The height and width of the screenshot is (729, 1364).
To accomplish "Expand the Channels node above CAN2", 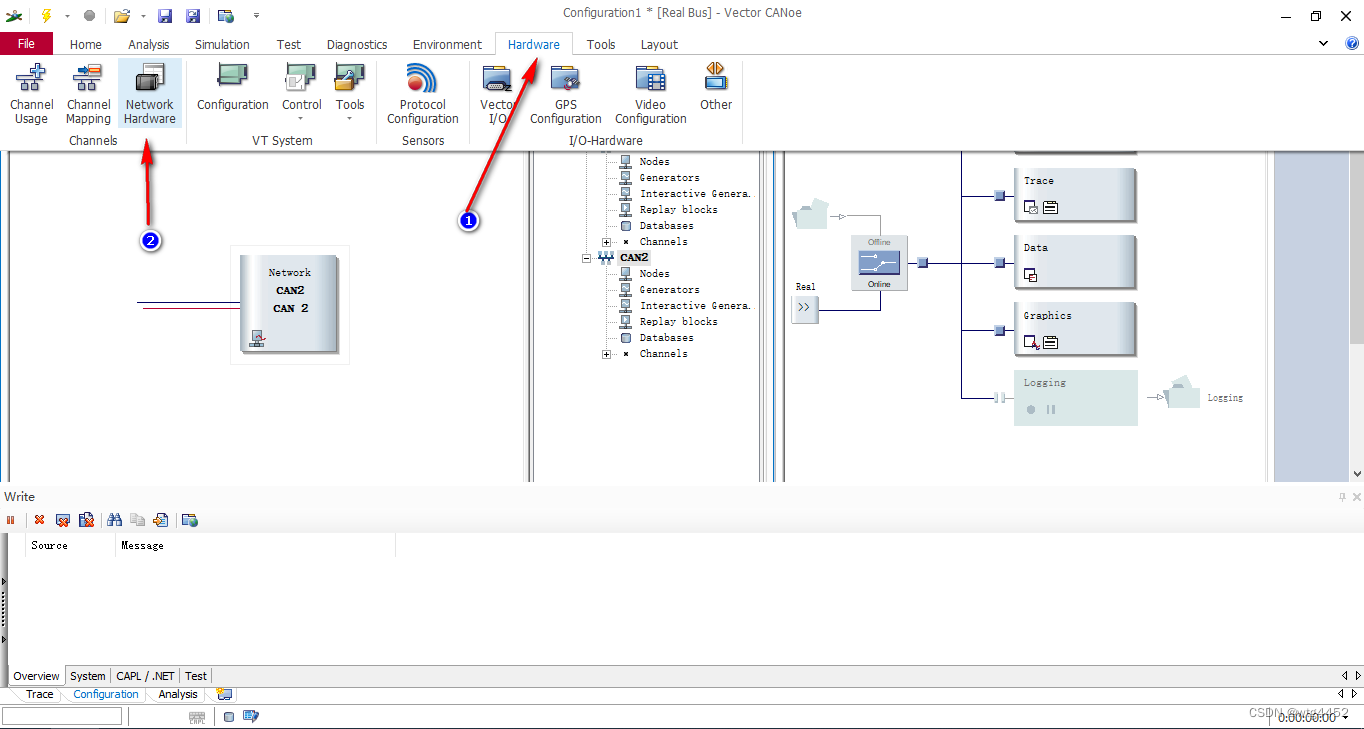I will [x=606, y=242].
